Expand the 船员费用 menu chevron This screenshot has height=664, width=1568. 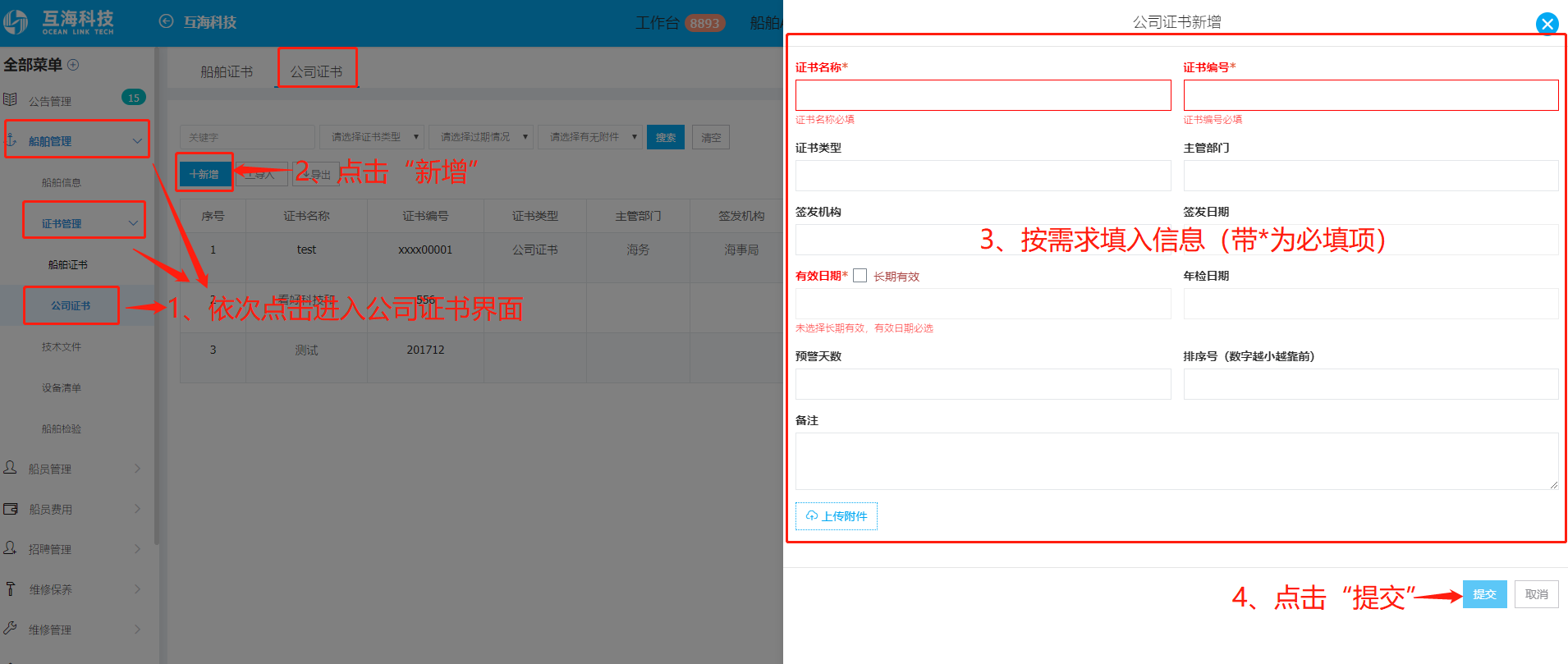click(137, 508)
